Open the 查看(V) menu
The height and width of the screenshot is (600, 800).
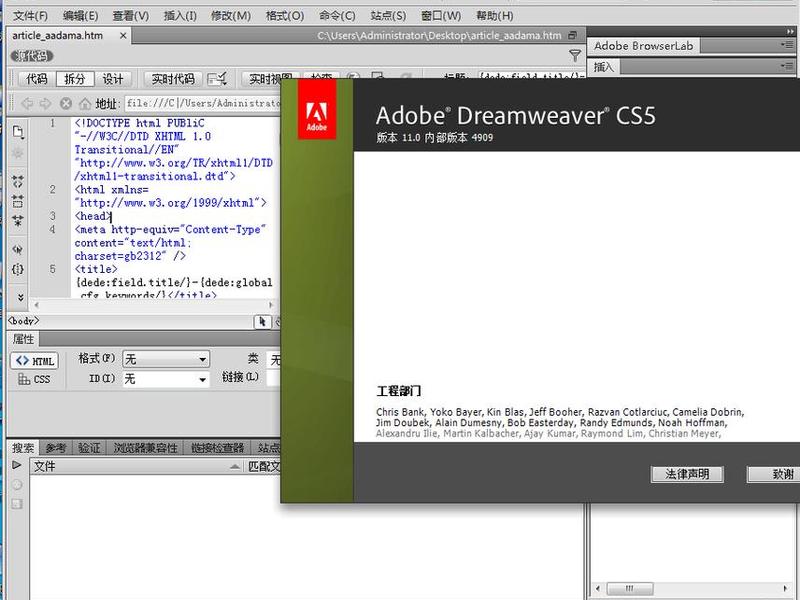point(131,16)
